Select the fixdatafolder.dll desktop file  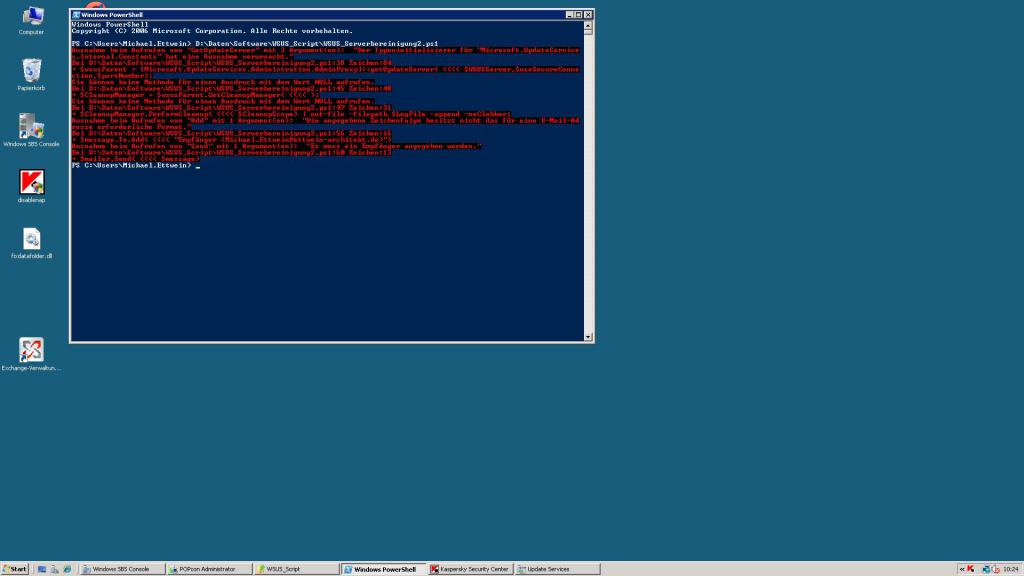click(x=31, y=243)
